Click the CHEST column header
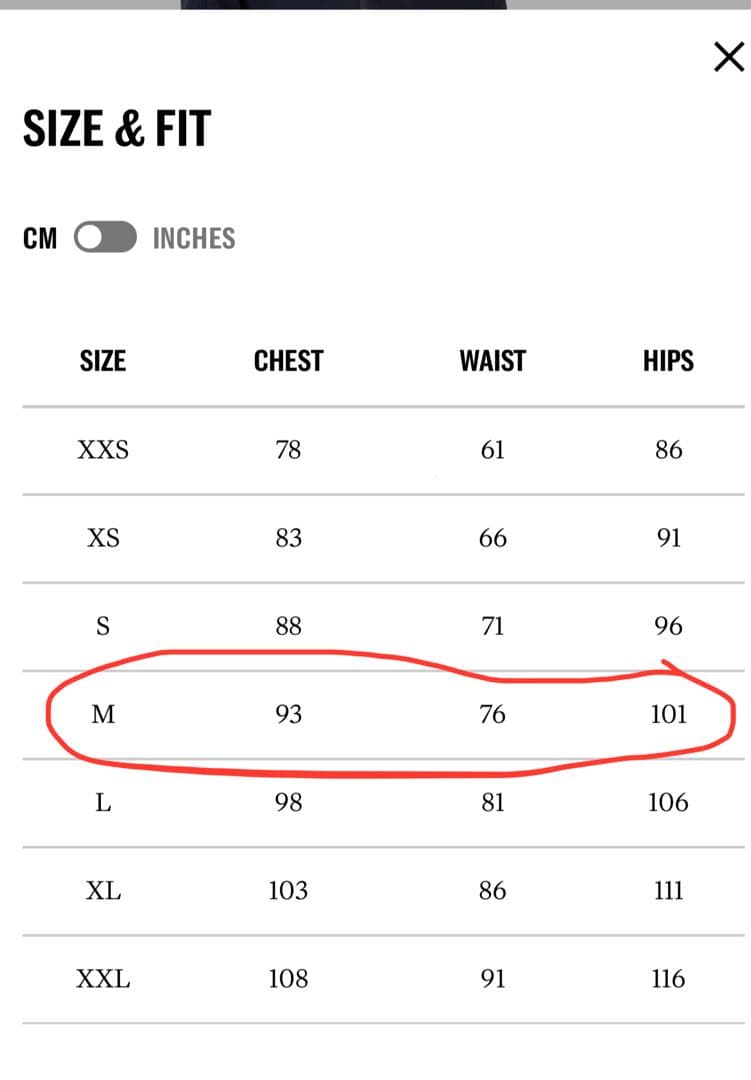 pyautogui.click(x=288, y=360)
